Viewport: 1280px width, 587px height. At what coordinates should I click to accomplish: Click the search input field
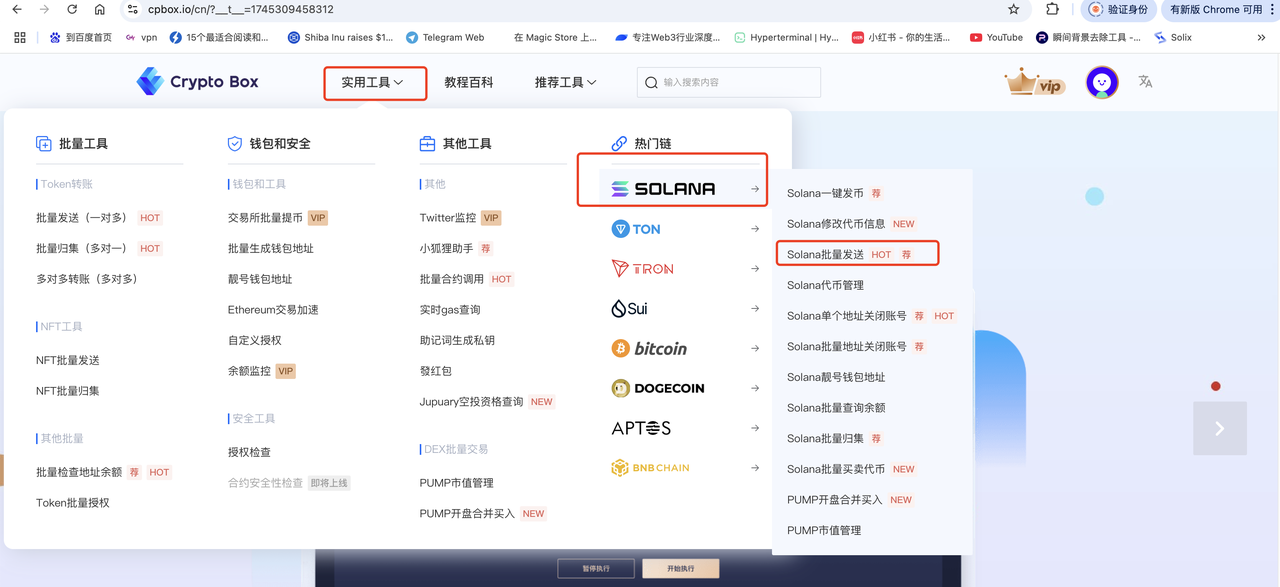click(729, 82)
